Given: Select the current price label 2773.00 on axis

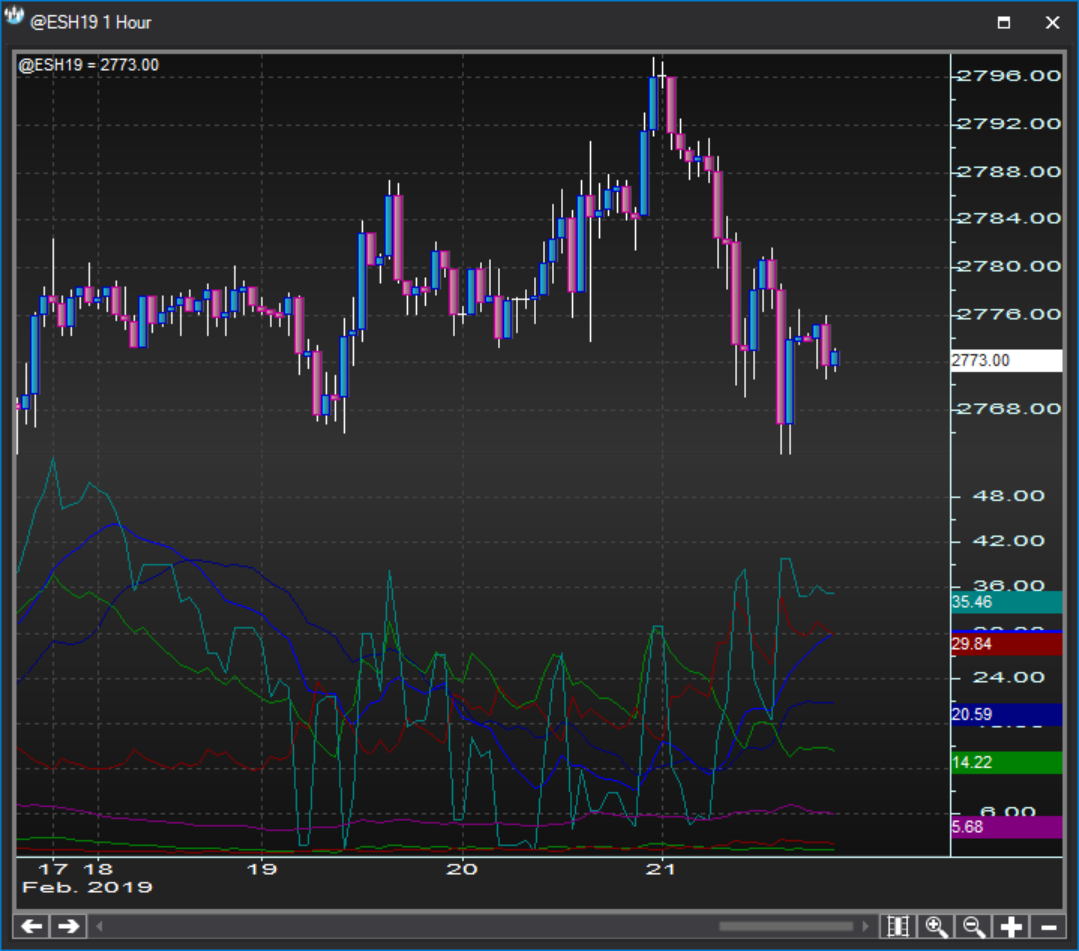Looking at the screenshot, I should (x=1006, y=361).
